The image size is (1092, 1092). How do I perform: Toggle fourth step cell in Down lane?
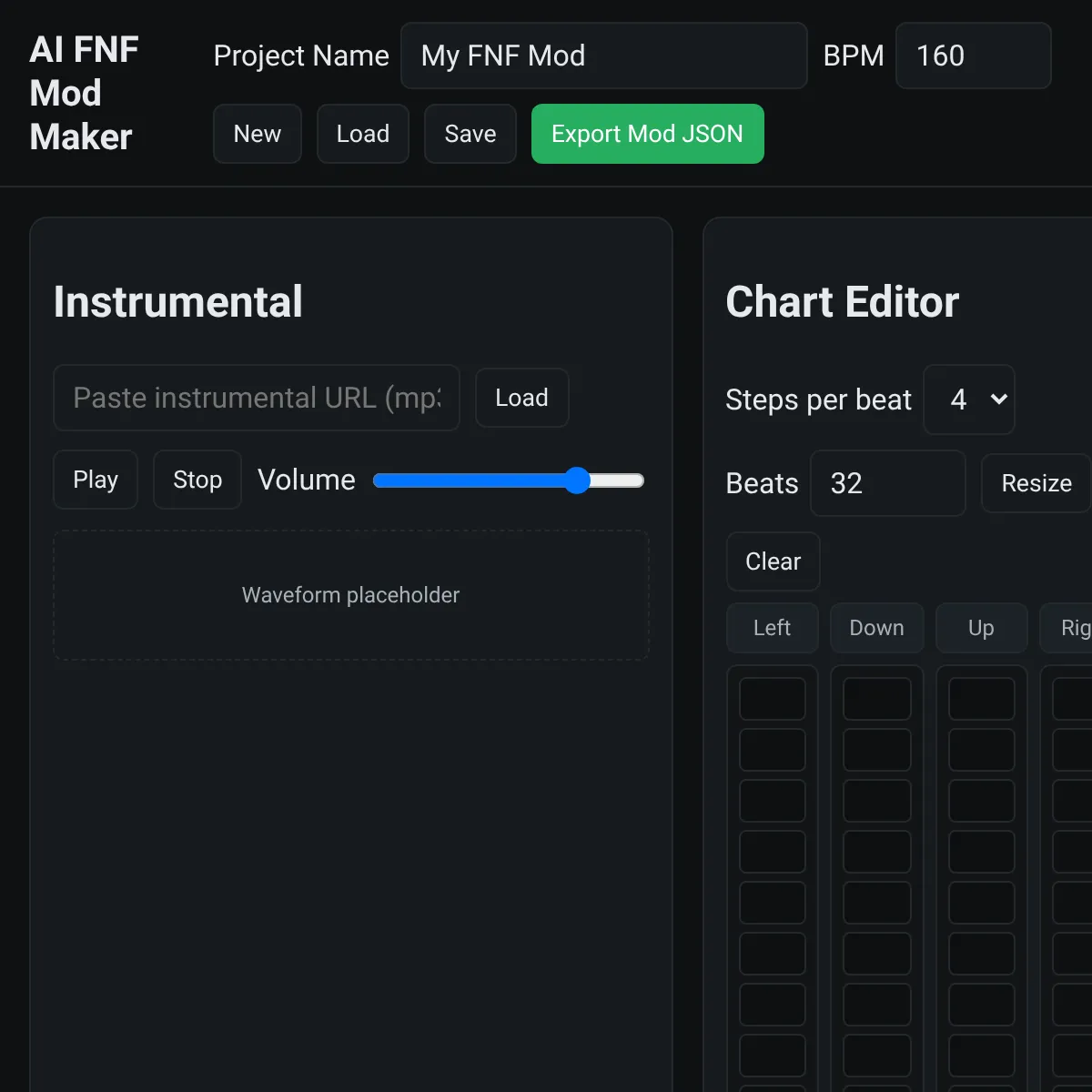tap(877, 852)
